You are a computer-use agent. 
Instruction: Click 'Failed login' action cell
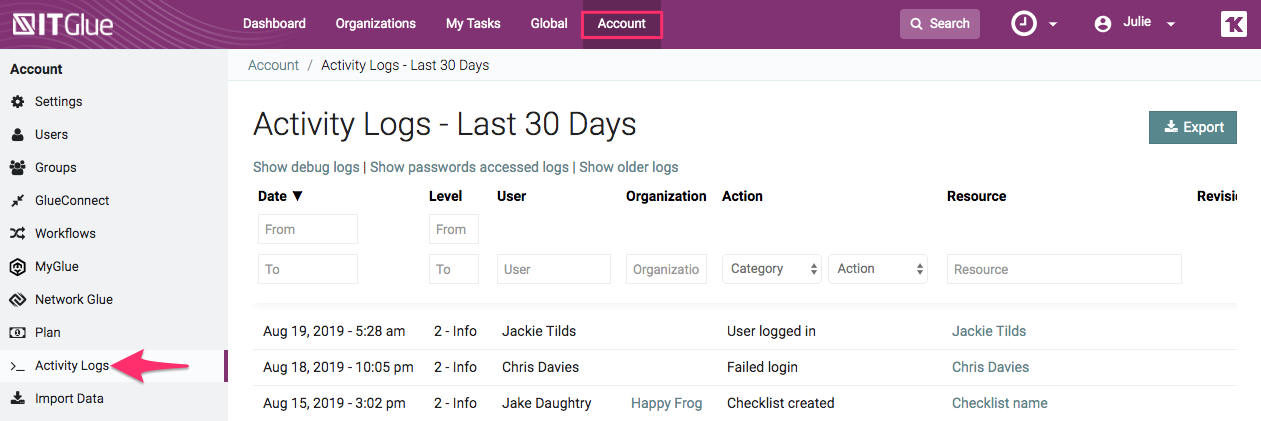762,367
